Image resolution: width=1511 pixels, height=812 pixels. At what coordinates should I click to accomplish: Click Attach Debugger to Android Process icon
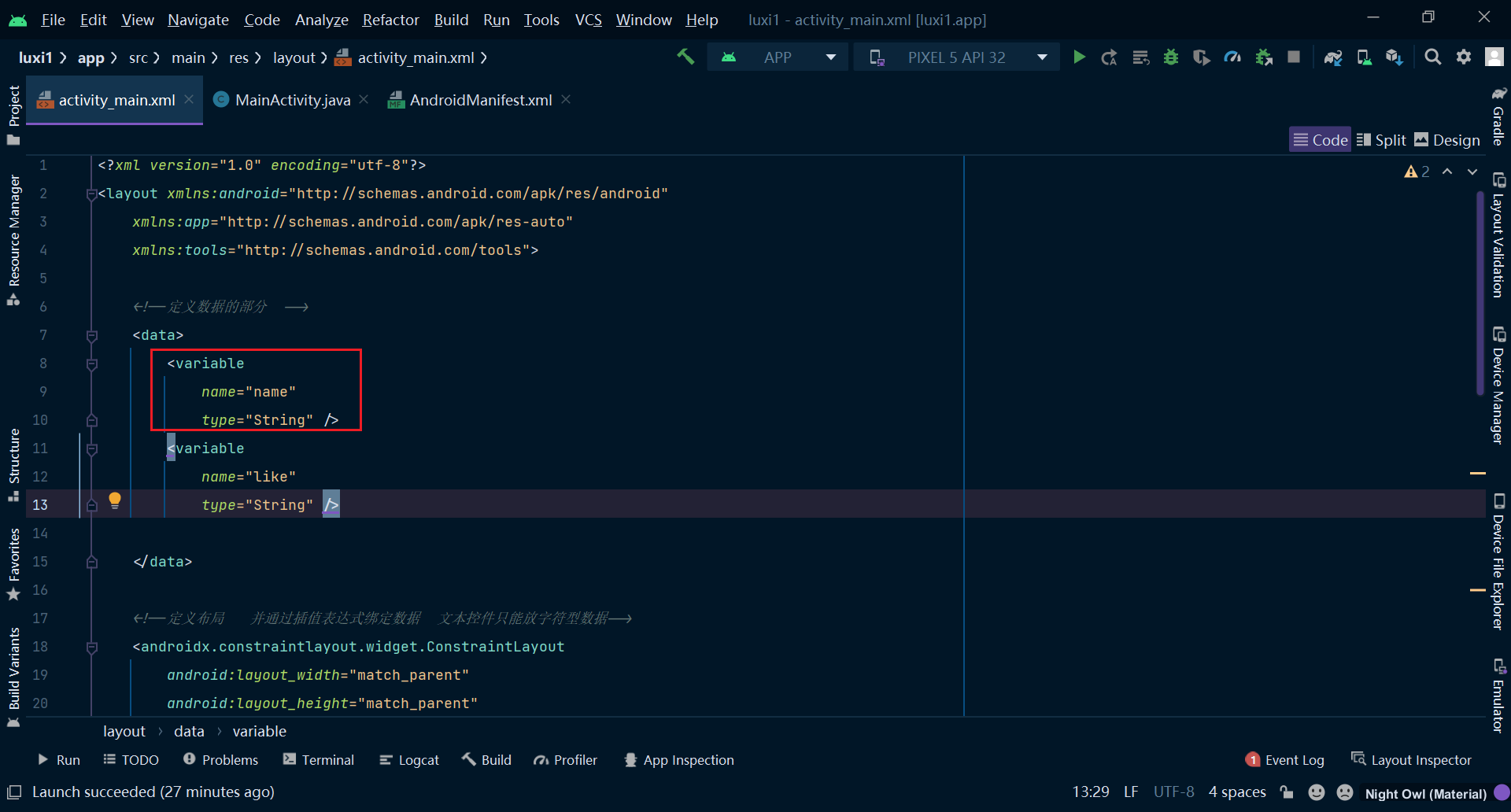(1264, 57)
